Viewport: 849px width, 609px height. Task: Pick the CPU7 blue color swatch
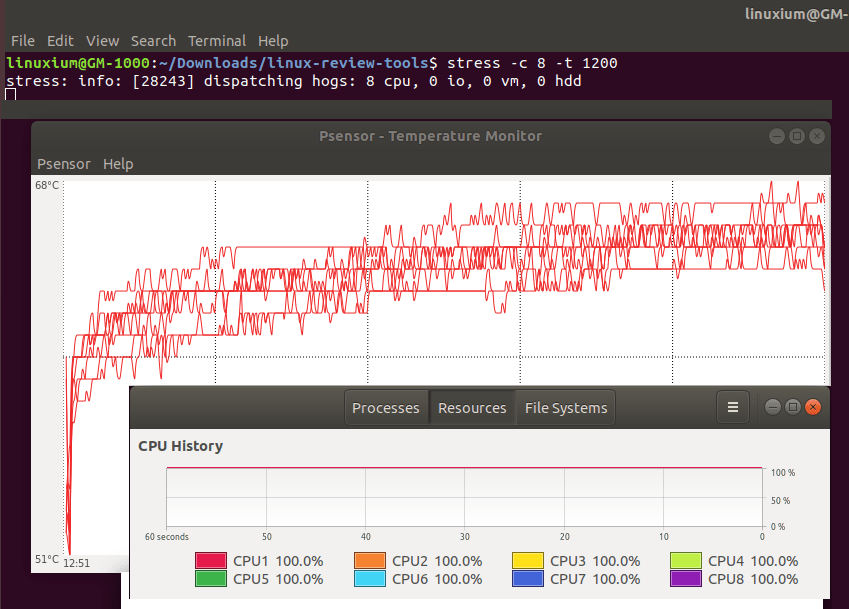click(x=528, y=579)
